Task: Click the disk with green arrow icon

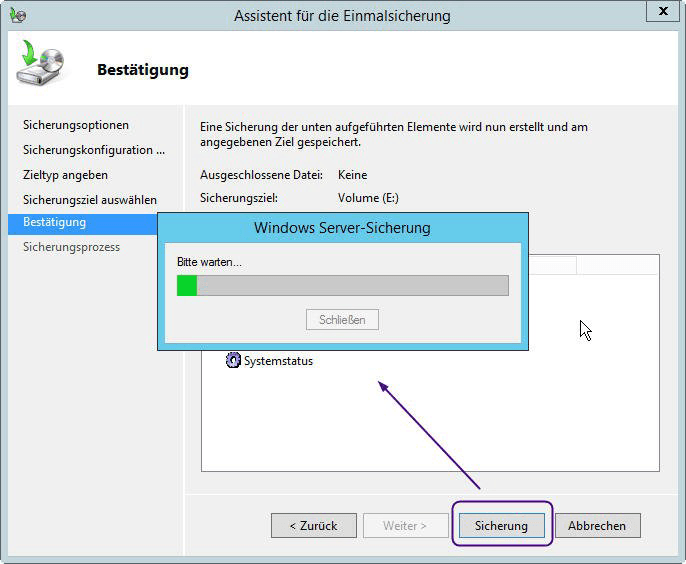Action: [41, 66]
